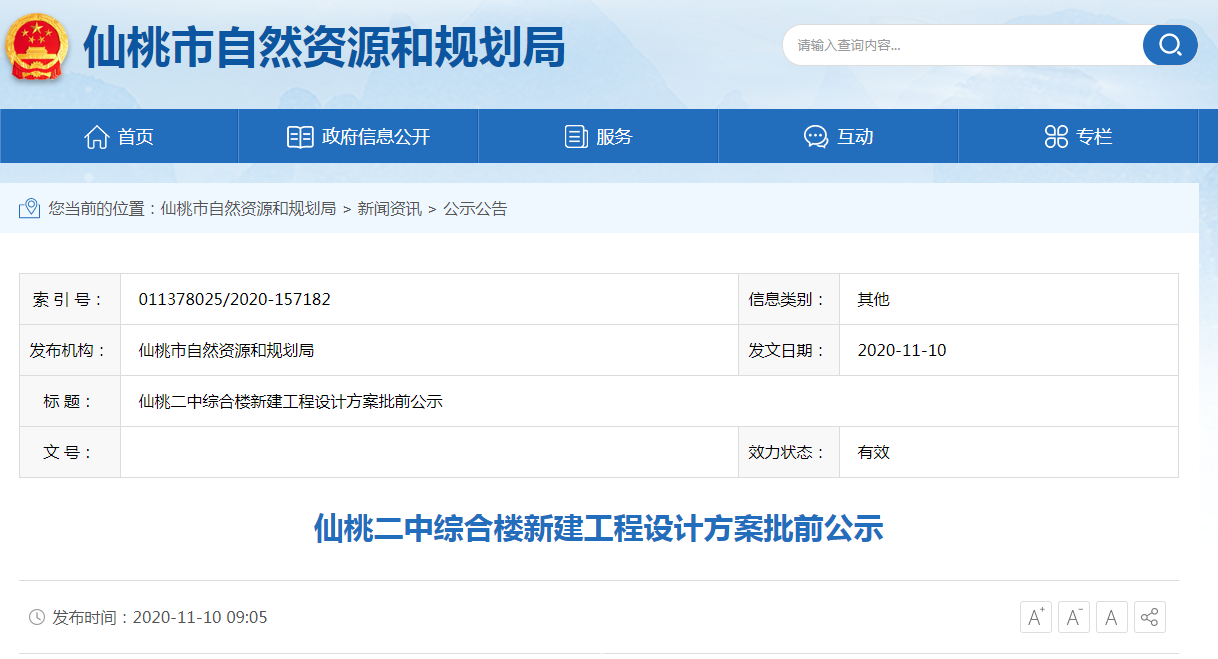Viewport: 1218px width, 659px height.
Task: Click the house icon beside 首页
Action: tap(97, 137)
